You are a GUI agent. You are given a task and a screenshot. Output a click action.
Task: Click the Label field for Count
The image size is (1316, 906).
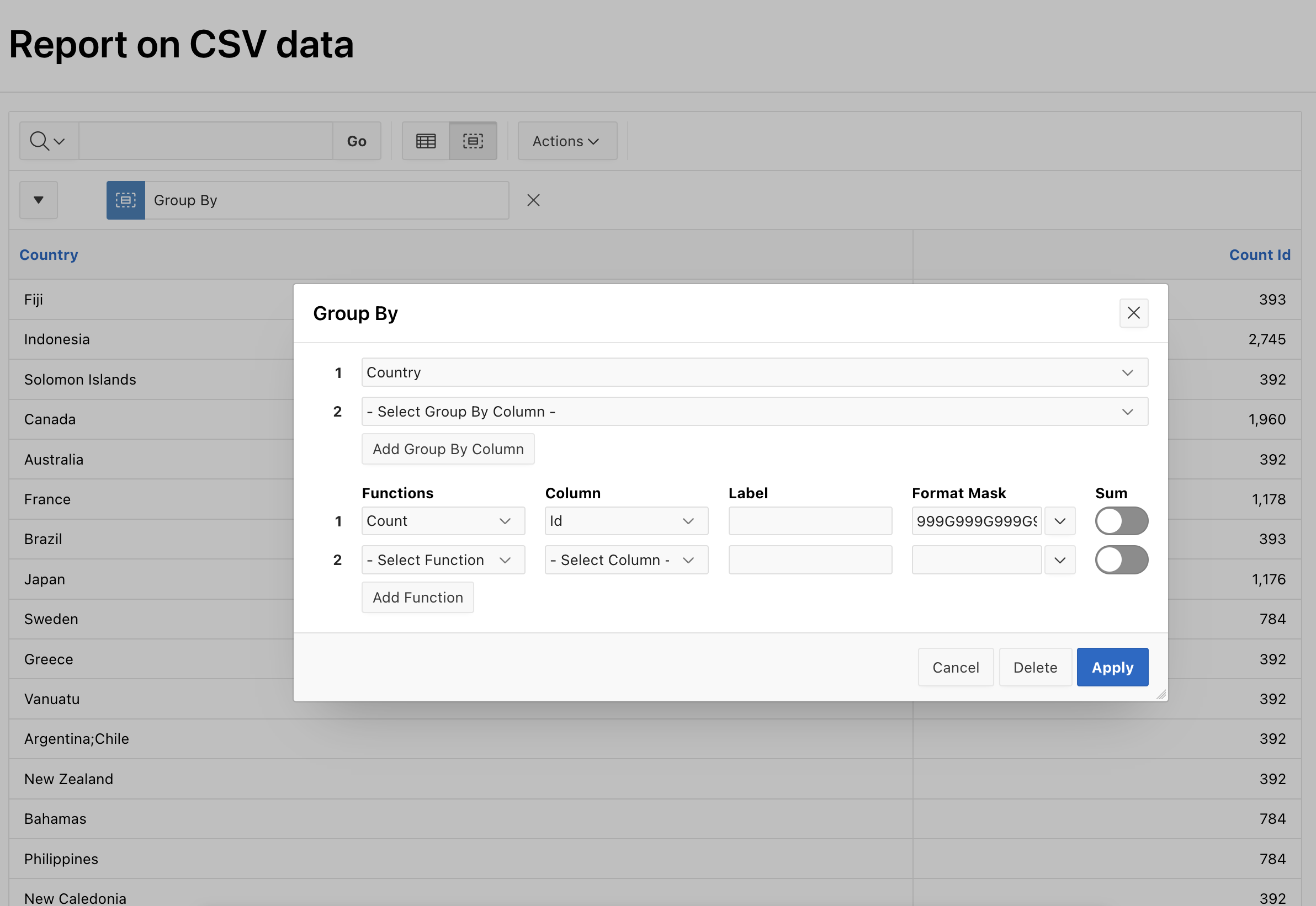coord(809,521)
